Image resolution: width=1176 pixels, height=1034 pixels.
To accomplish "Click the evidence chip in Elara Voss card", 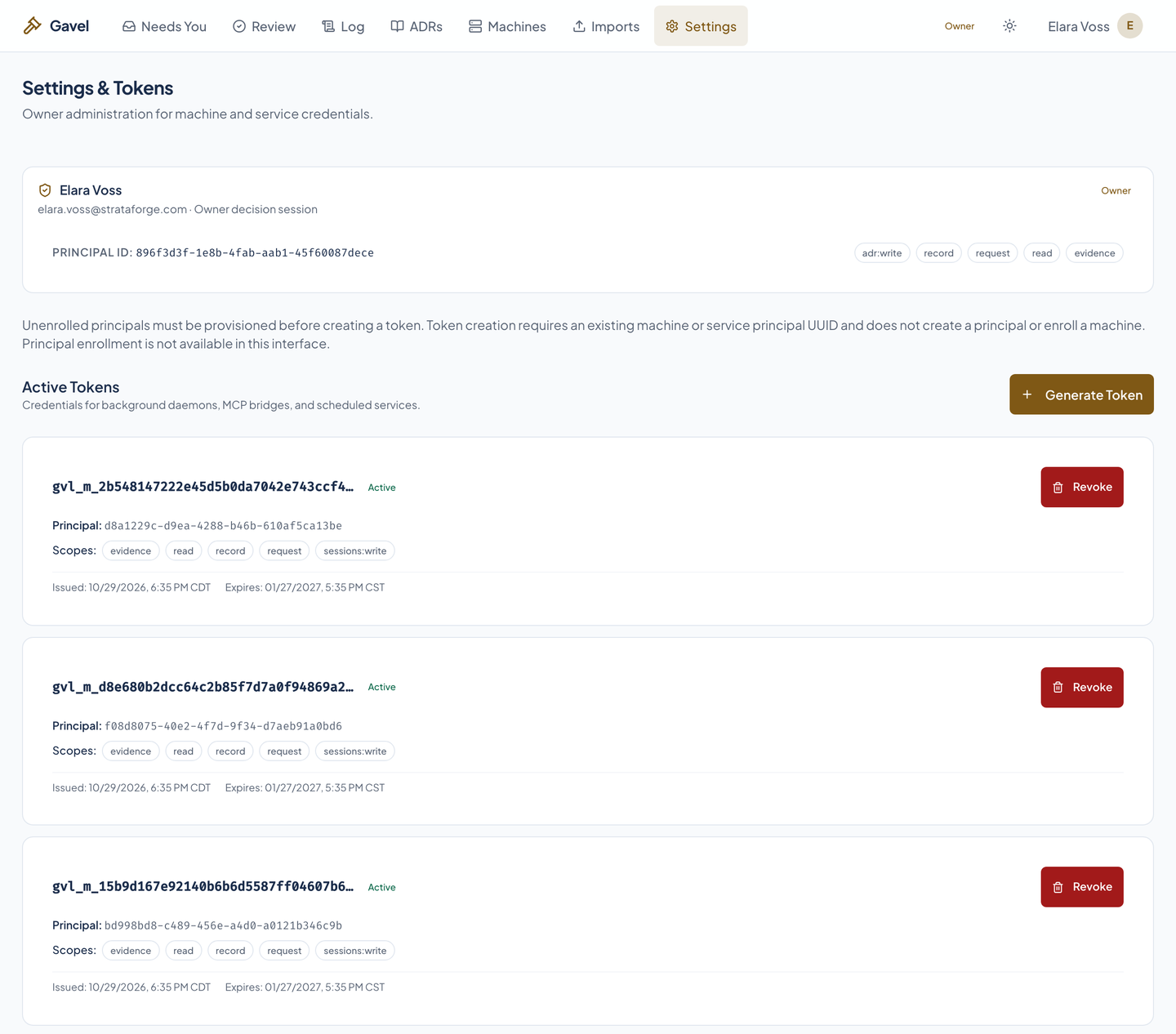I will coord(1094,253).
